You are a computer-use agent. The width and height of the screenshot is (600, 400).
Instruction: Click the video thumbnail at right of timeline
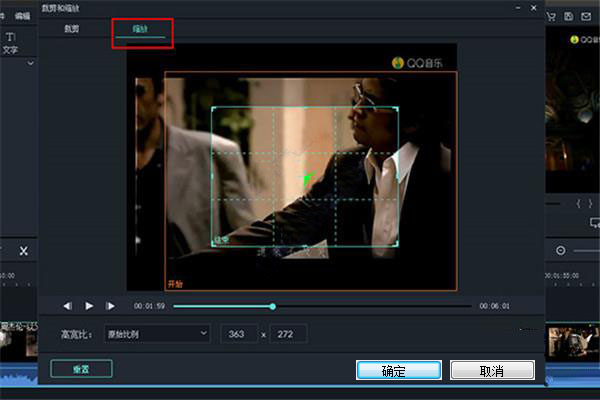(x=572, y=342)
